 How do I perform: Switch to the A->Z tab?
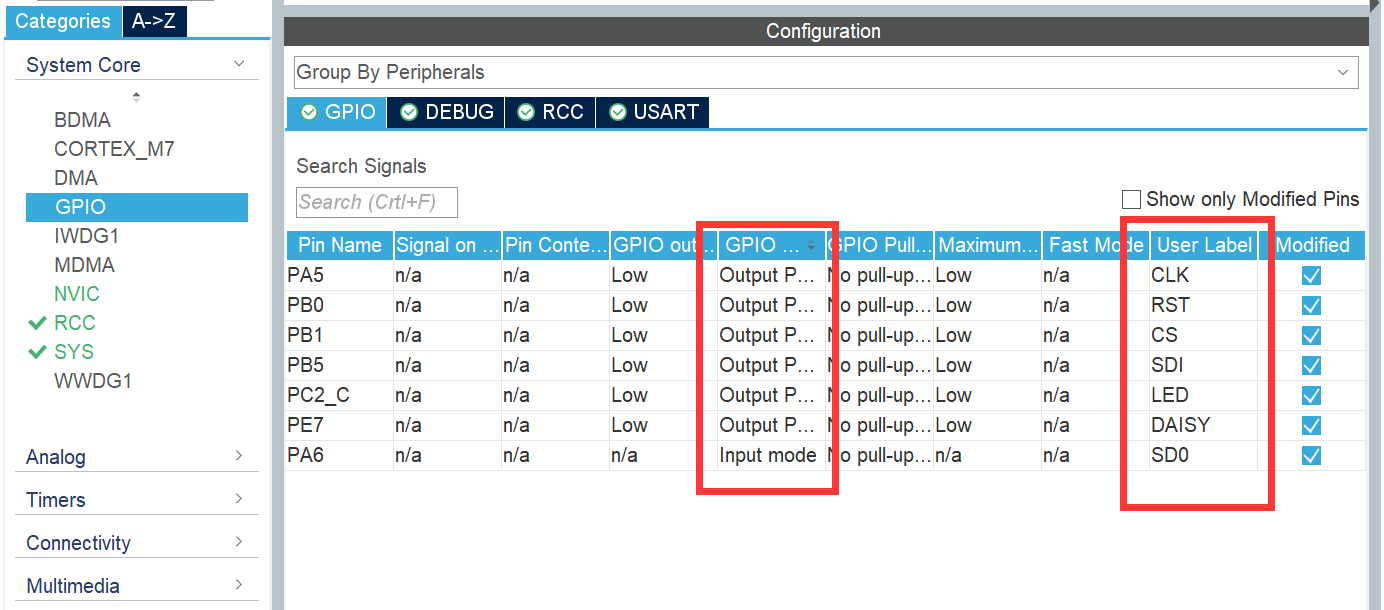point(154,21)
